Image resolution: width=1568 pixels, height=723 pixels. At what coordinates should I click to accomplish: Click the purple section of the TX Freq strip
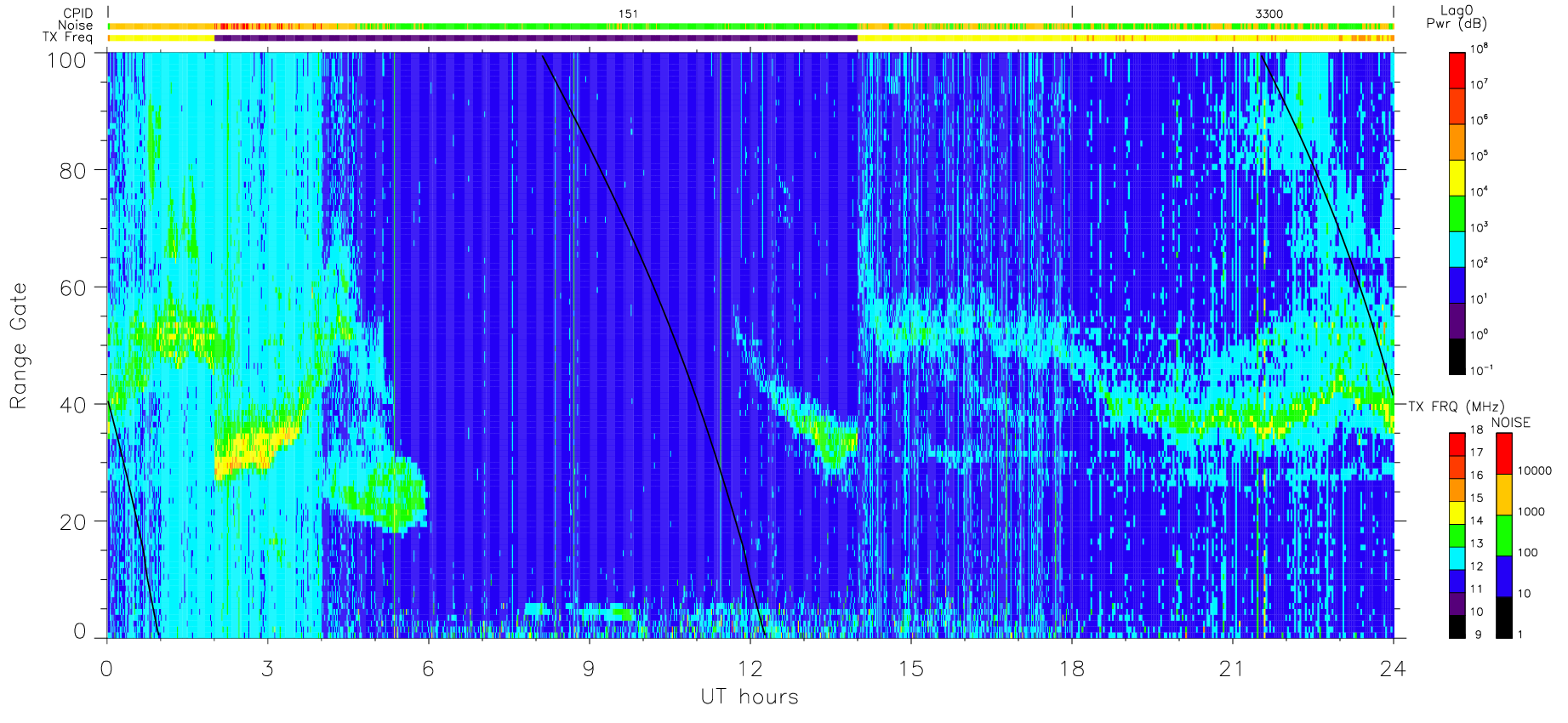[x=536, y=37]
